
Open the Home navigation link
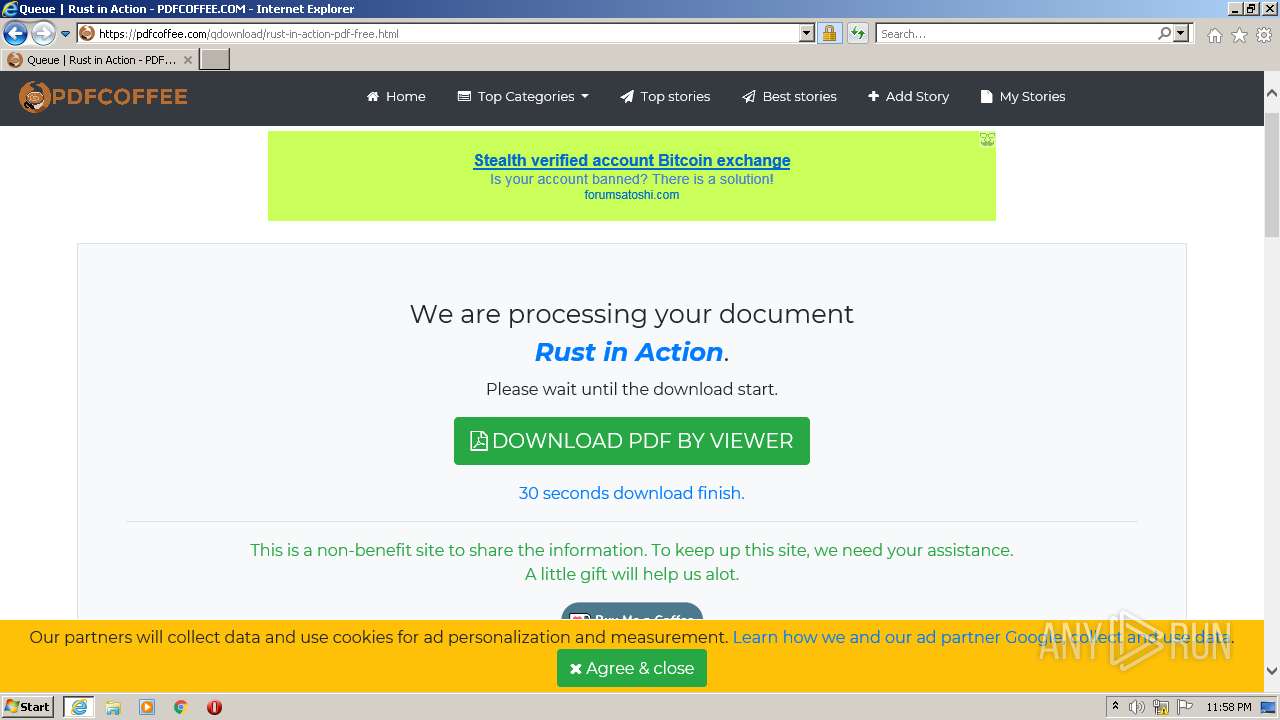(396, 97)
